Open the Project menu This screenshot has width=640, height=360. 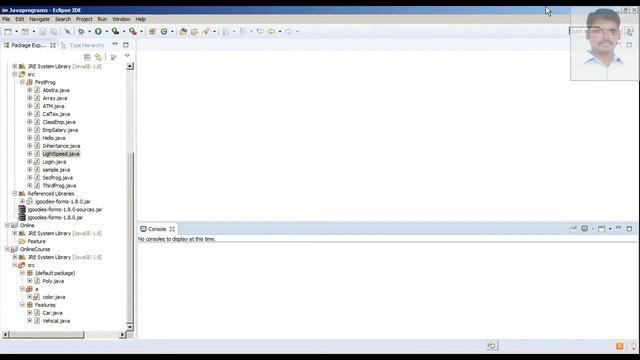[x=84, y=19]
